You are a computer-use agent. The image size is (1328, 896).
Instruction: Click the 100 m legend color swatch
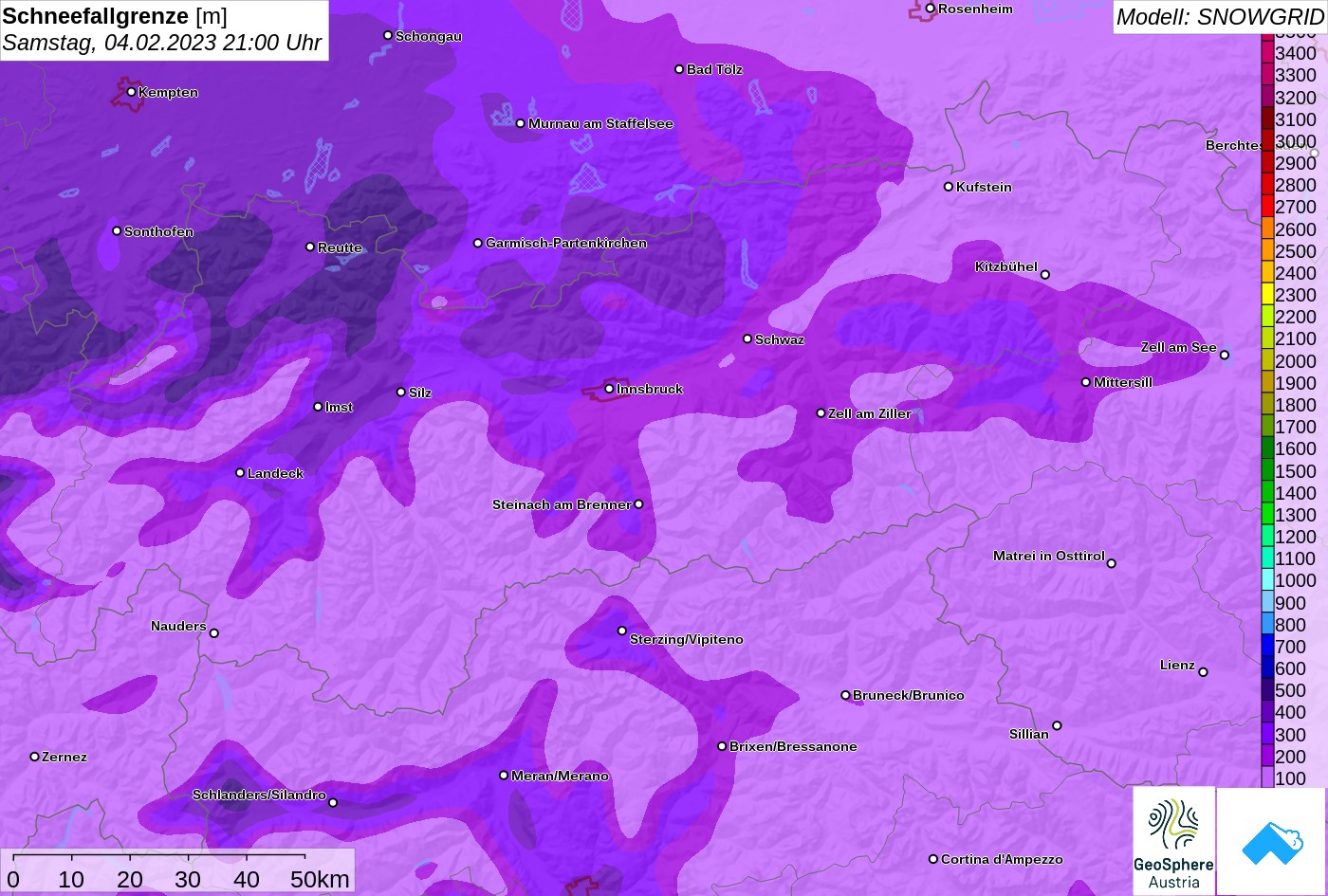tap(1266, 778)
